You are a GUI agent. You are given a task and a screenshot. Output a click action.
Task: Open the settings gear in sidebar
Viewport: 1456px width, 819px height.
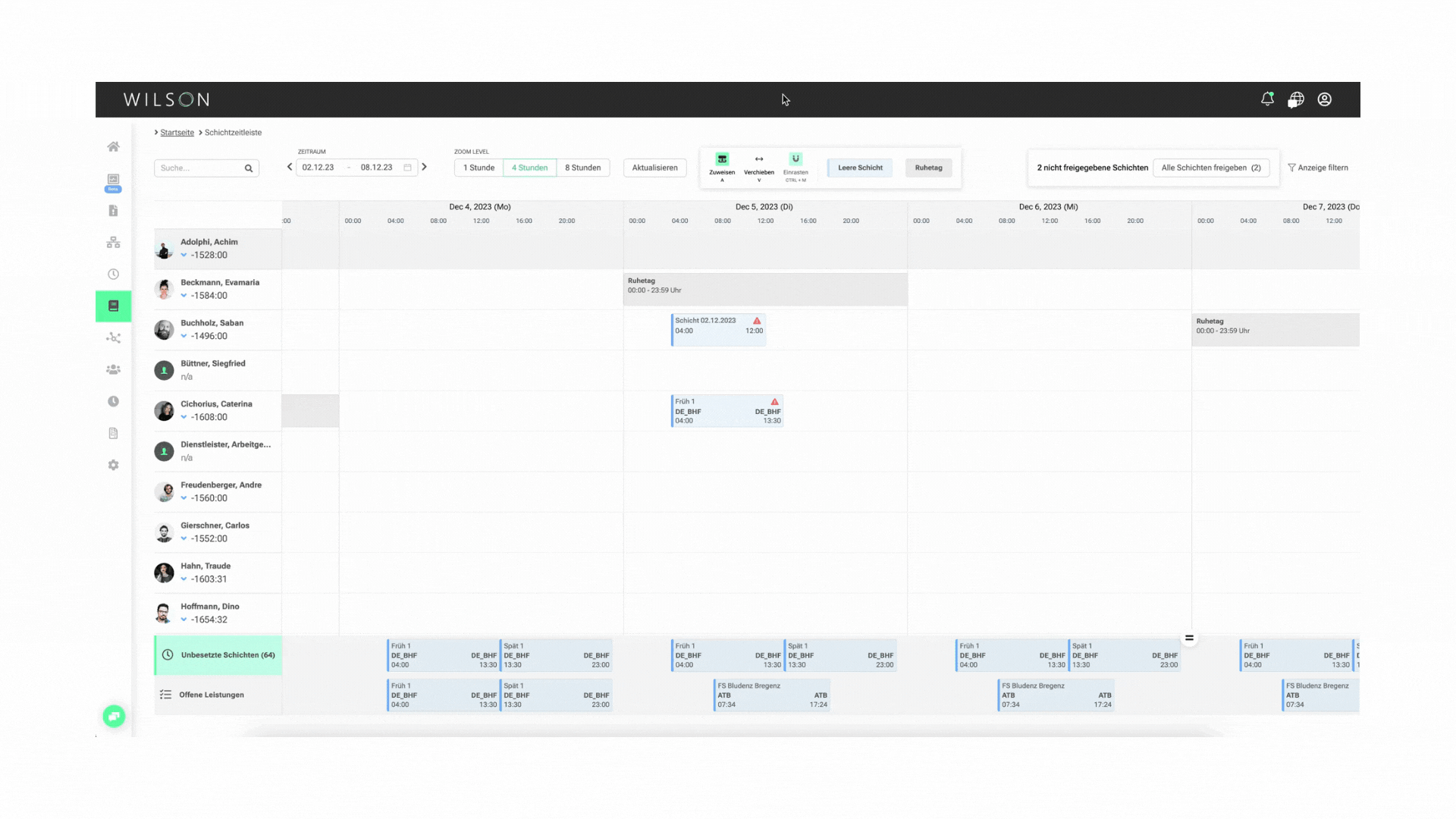coord(113,466)
